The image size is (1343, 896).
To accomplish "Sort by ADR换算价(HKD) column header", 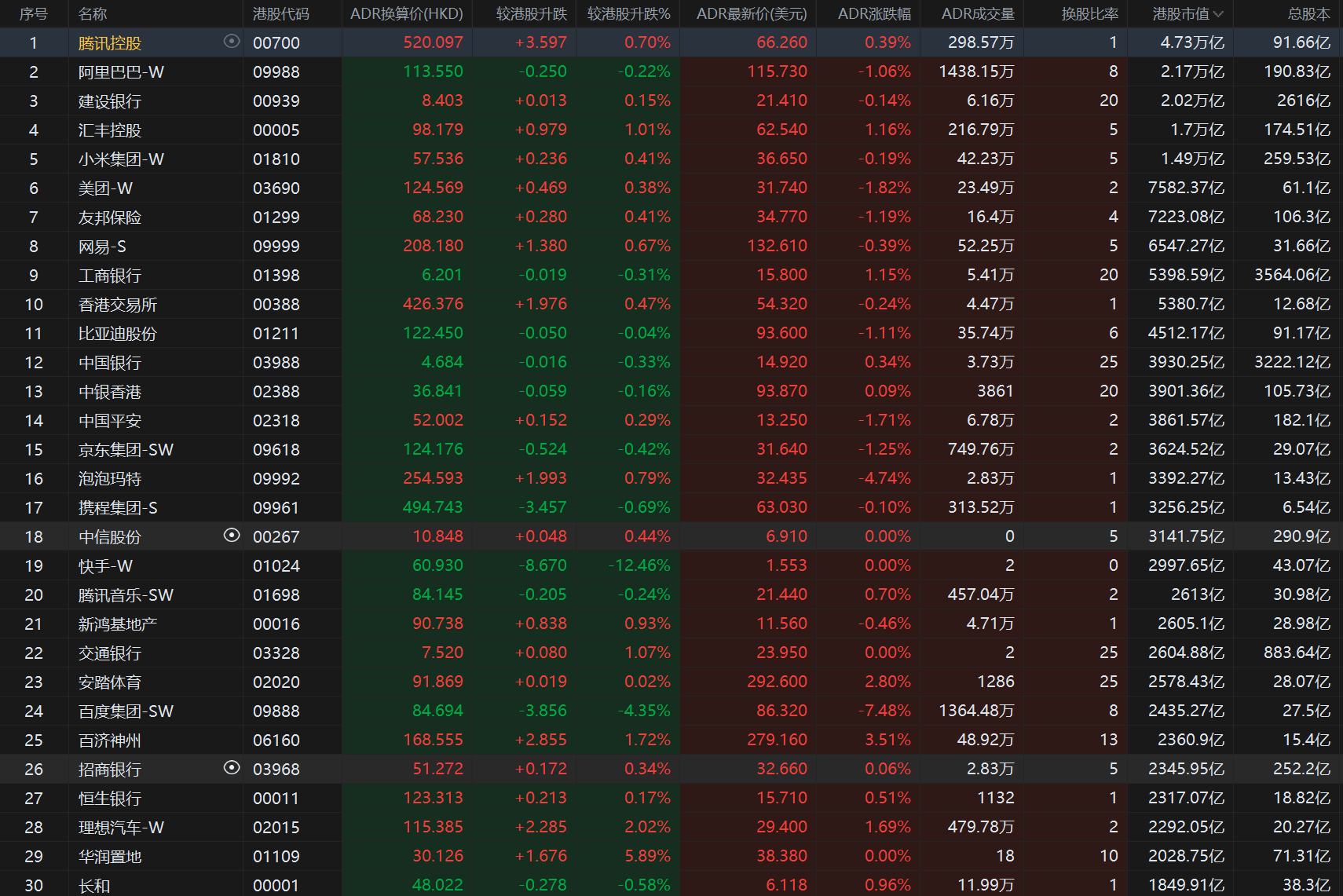I will (x=406, y=14).
